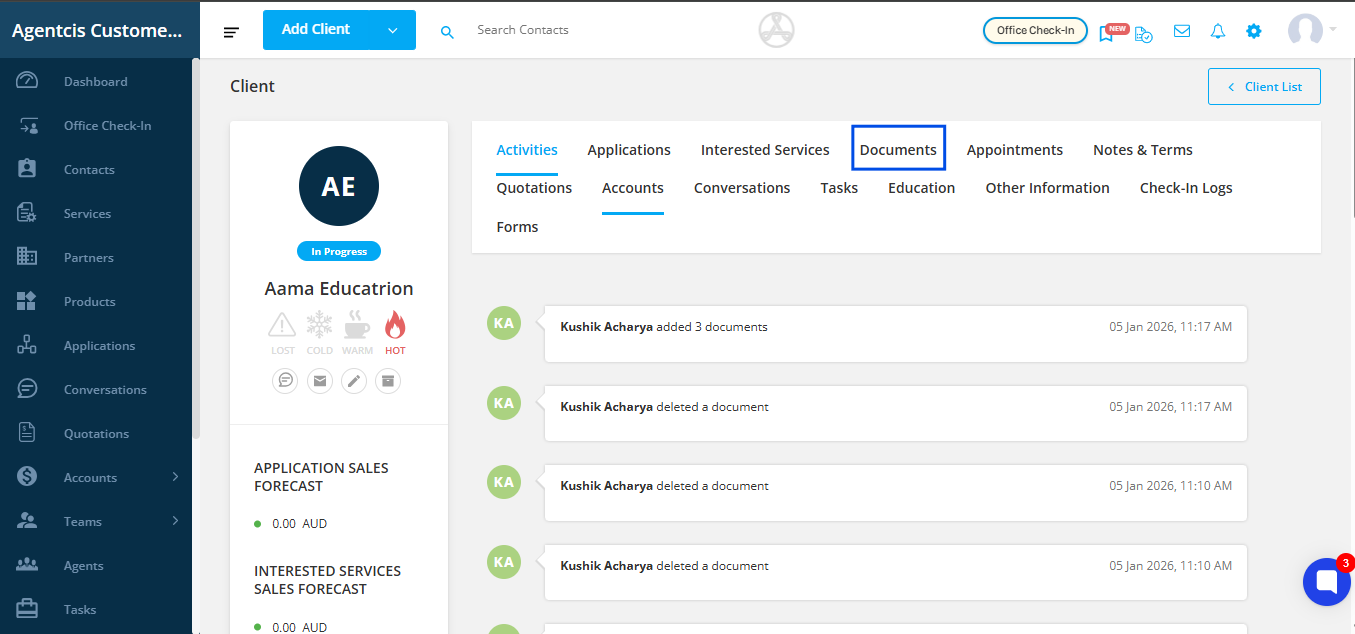The image size is (1355, 634).
Task: Open the Conversations sidebar icon
Action: [27, 389]
